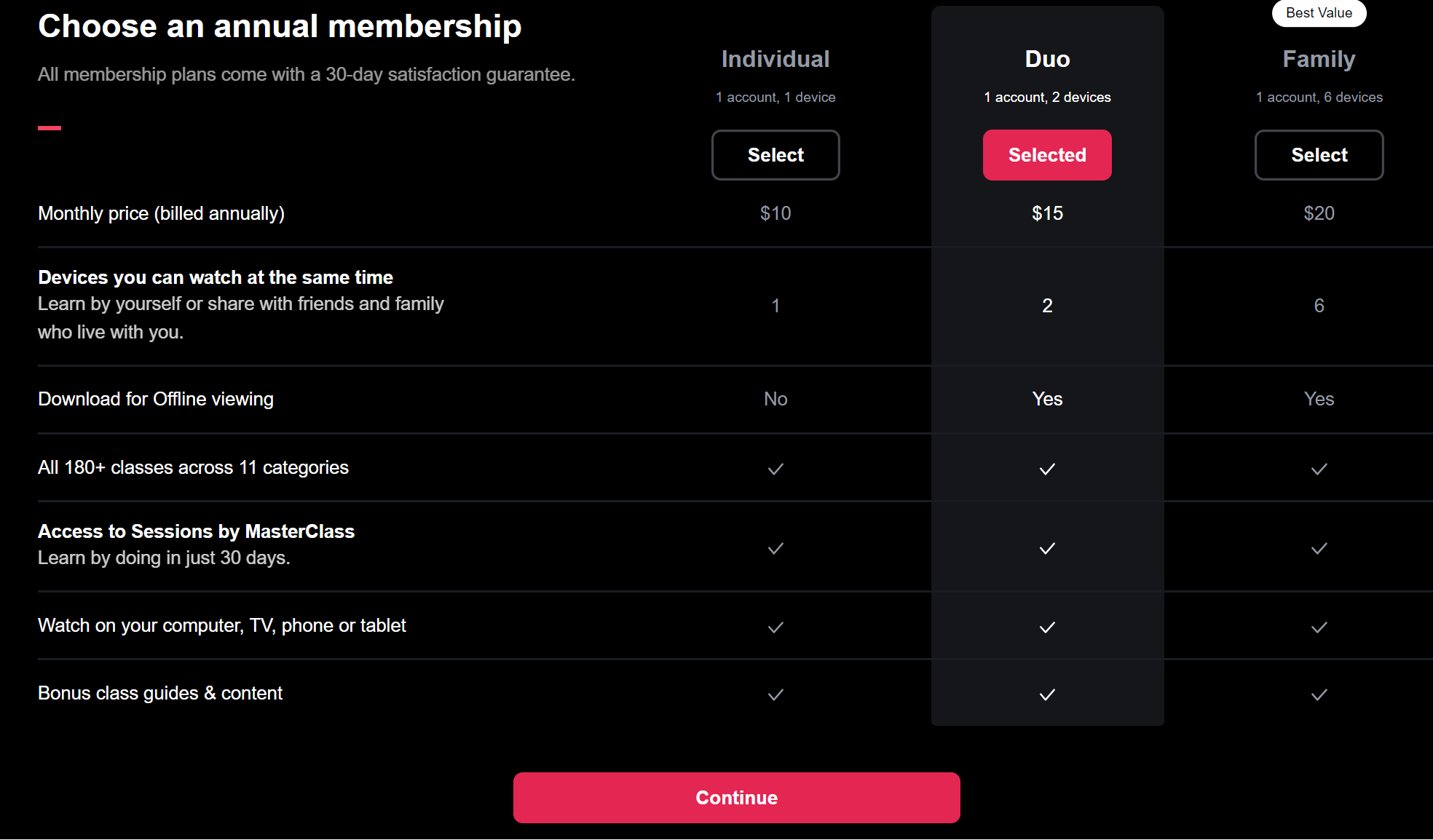Select the Family plan
Screen dimensions: 1433x840
[x=1319, y=155]
